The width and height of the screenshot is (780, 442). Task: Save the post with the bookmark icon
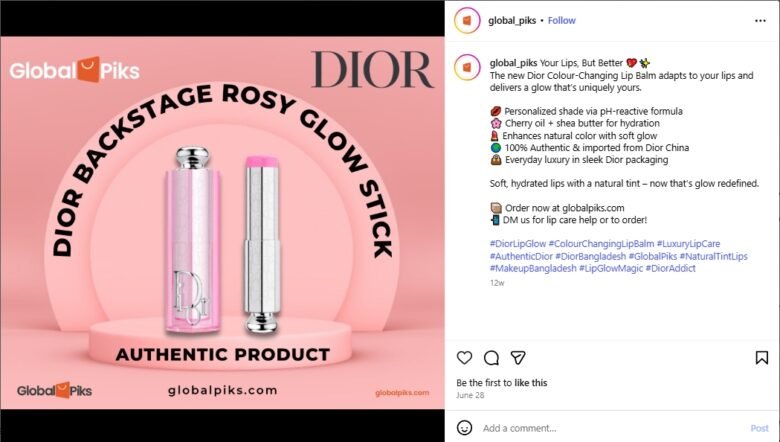point(762,357)
